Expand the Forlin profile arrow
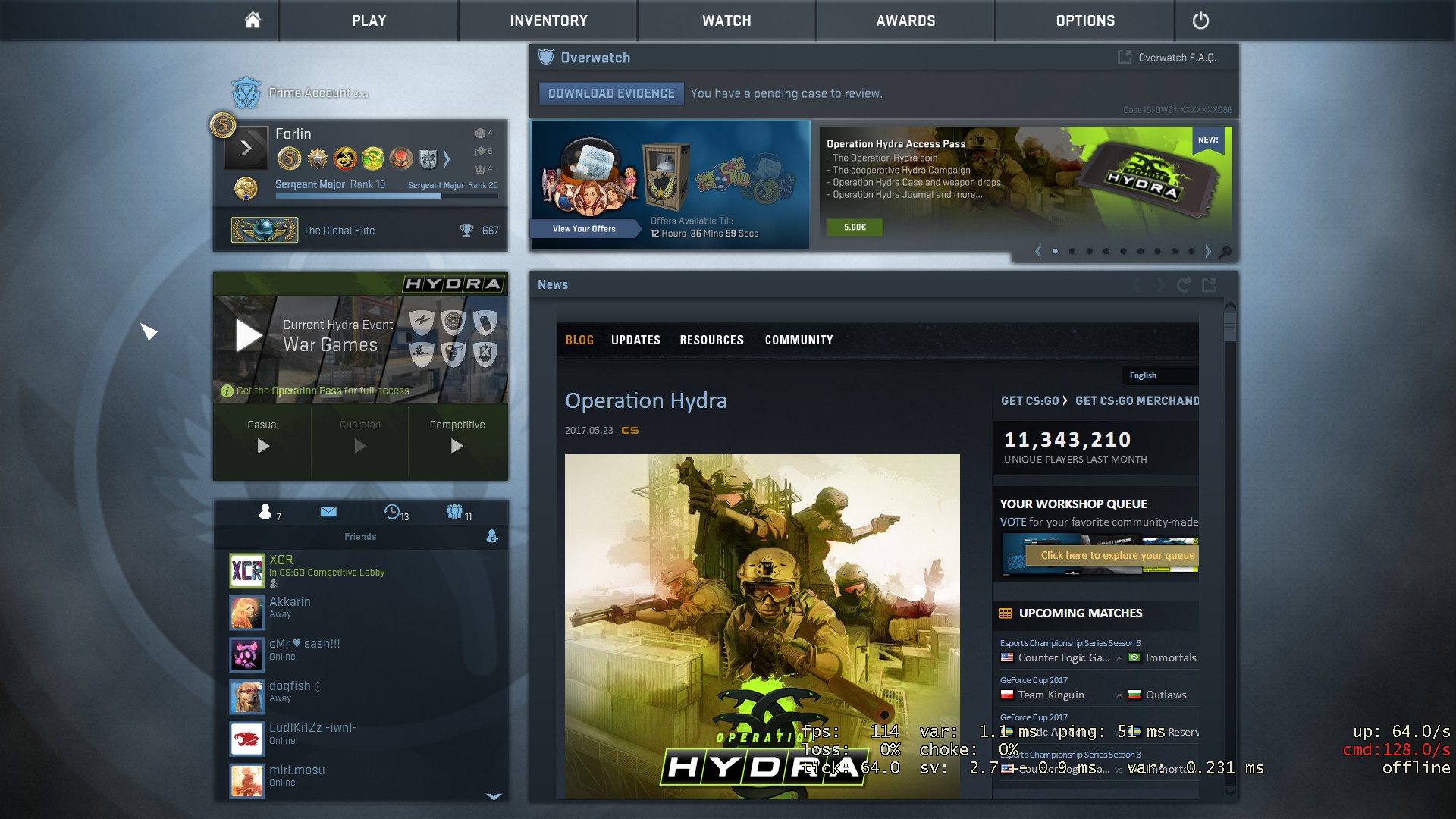This screenshot has height=819, width=1456. coord(246,148)
